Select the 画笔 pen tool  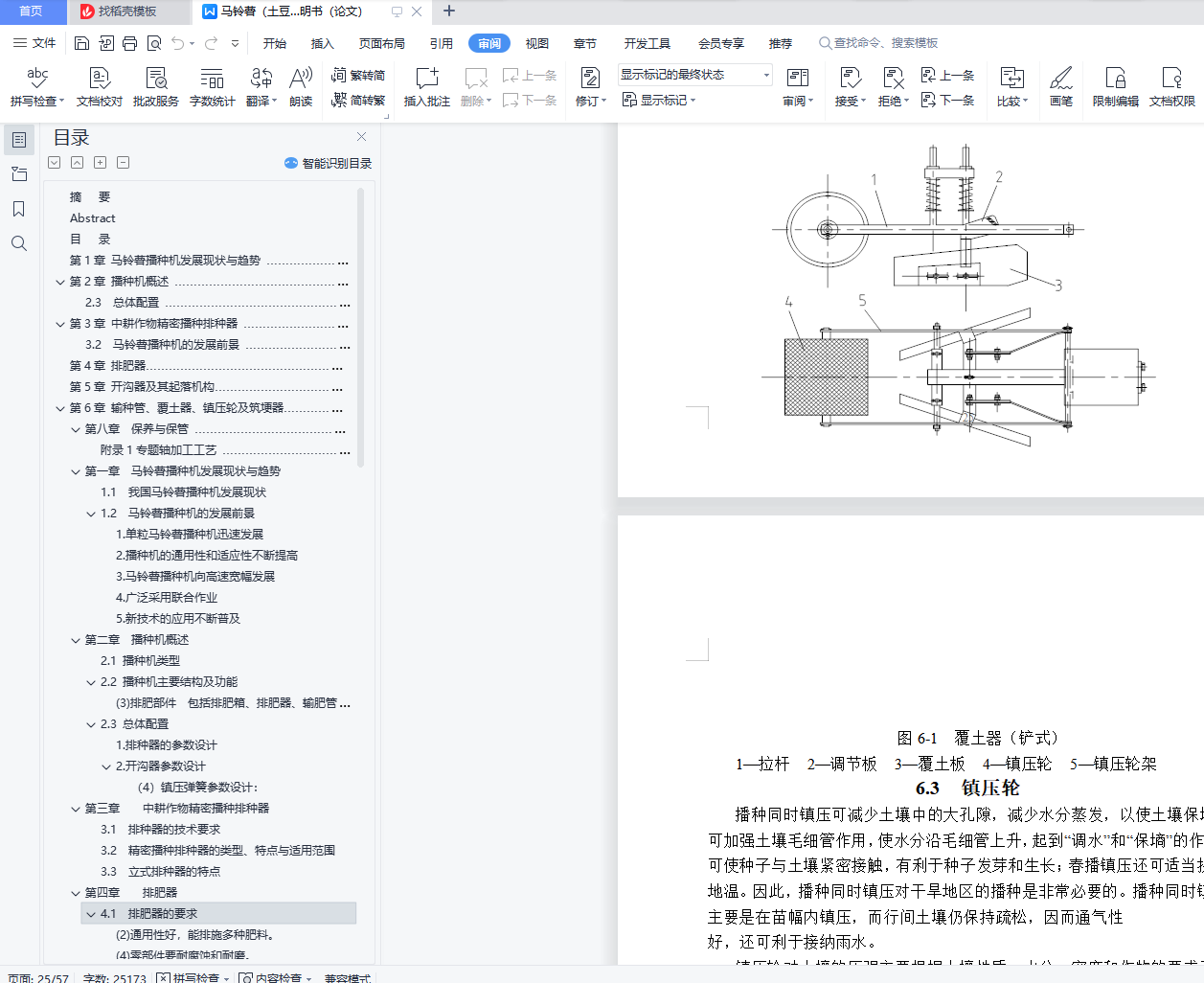click(x=1061, y=86)
